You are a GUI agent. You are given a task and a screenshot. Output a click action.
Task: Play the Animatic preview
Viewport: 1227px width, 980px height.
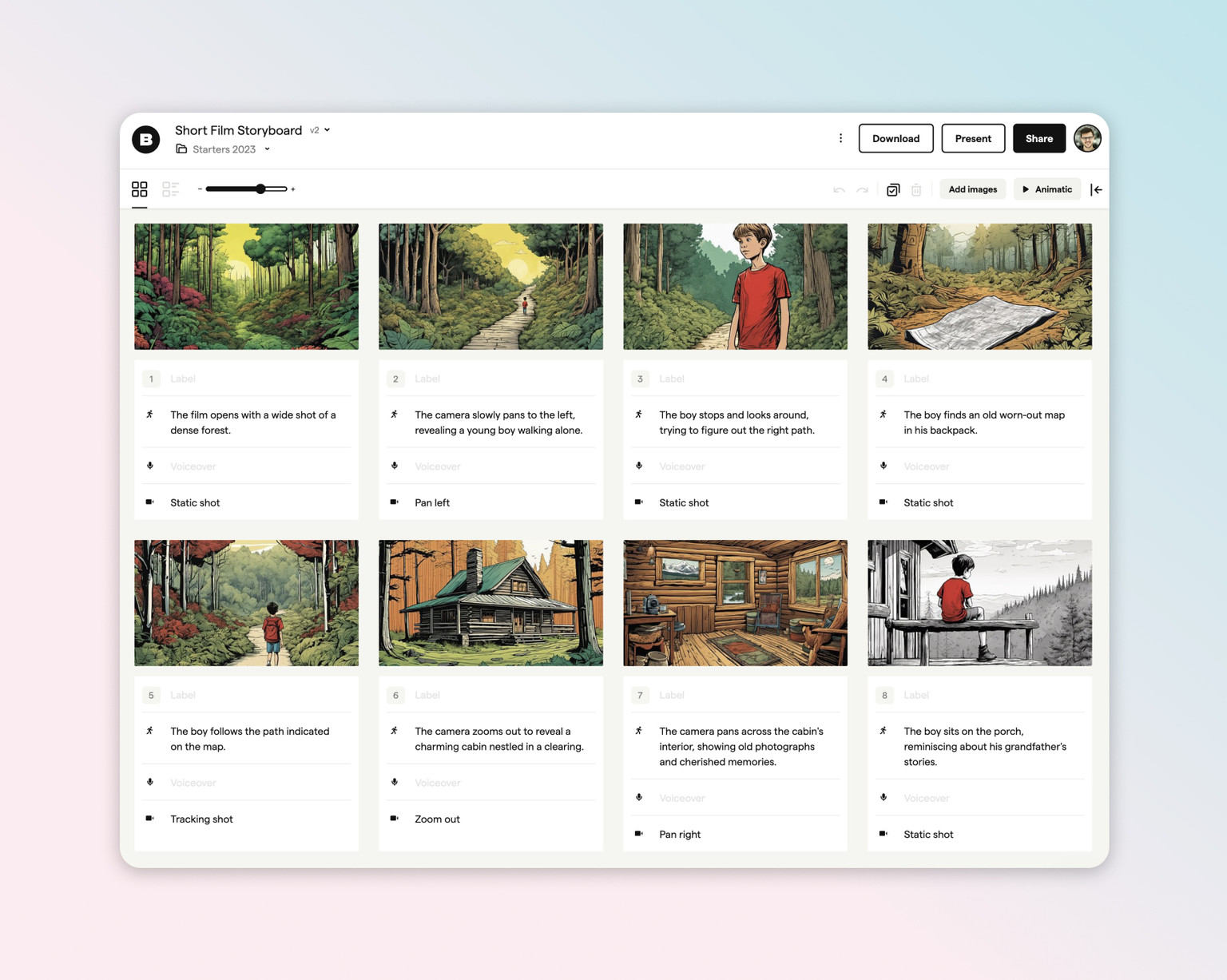click(1046, 188)
